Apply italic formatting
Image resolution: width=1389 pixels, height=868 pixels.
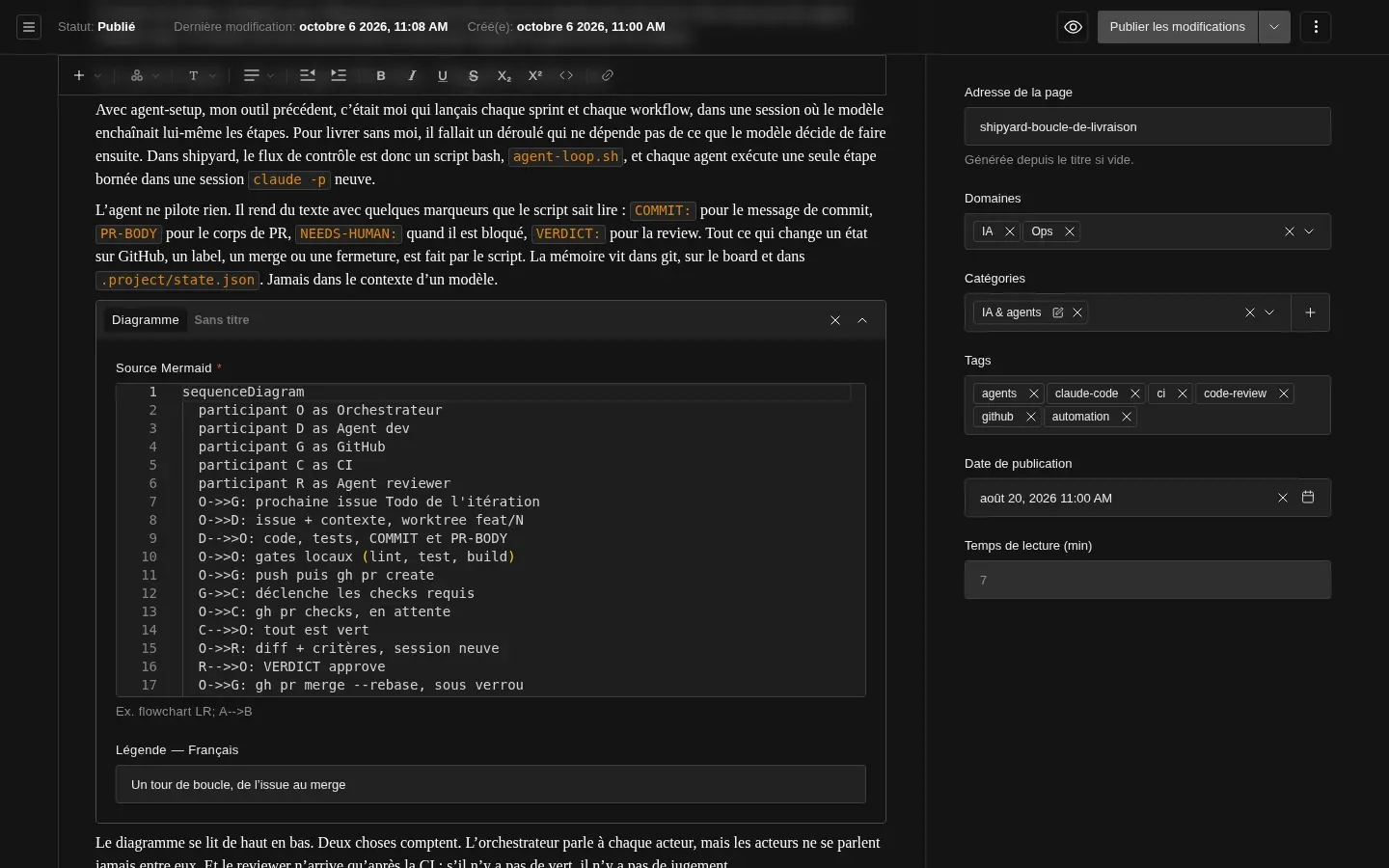pyautogui.click(x=412, y=75)
